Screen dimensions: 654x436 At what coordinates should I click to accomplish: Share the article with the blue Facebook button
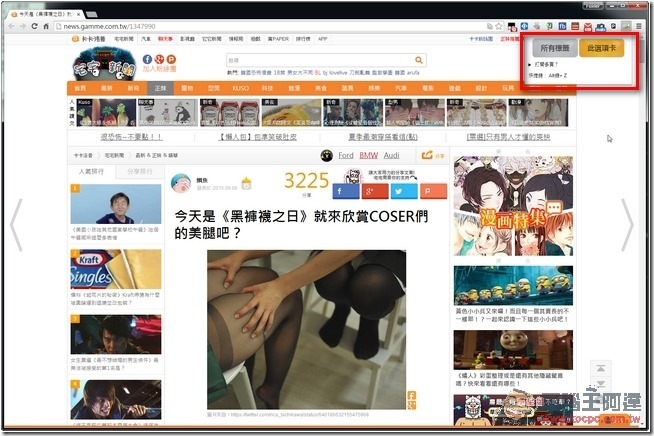click(346, 192)
